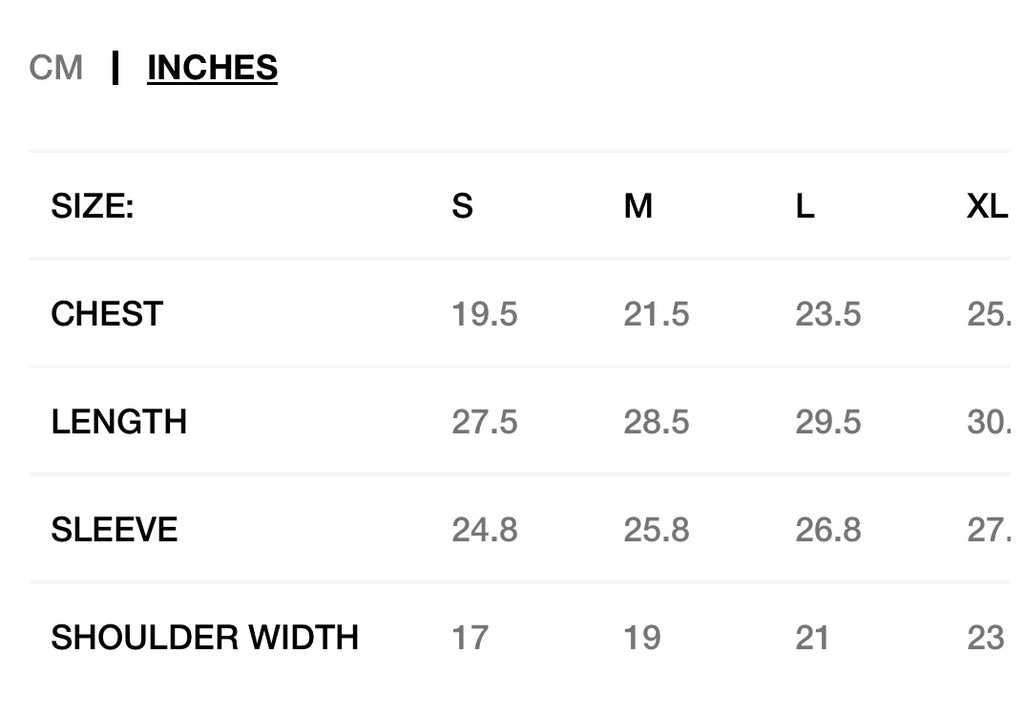
Task: Select sleeve value 26.8 for size L
Action: pos(828,529)
